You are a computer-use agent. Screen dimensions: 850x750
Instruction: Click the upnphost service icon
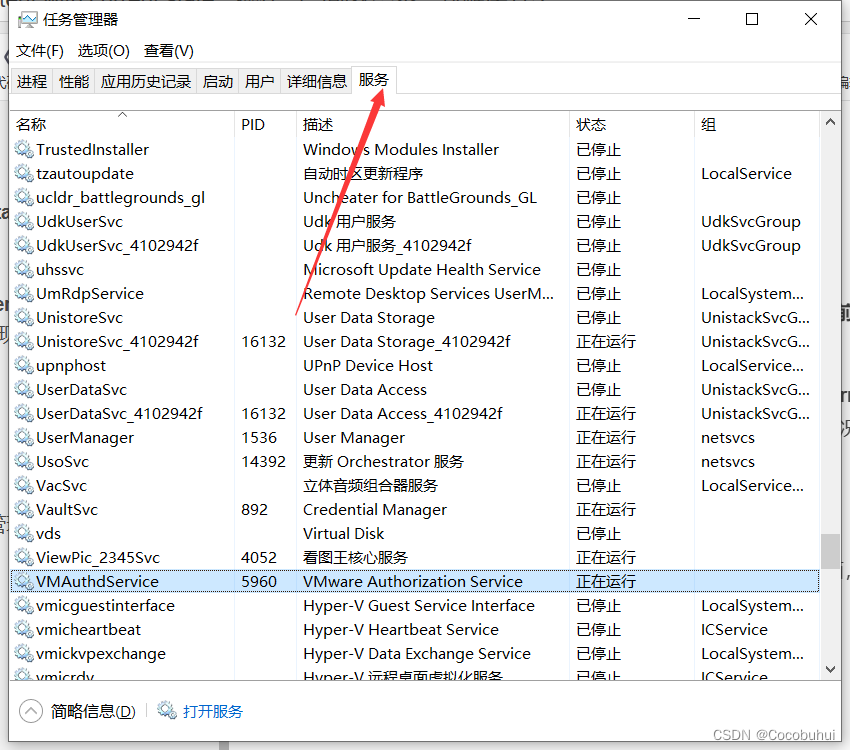click(x=22, y=365)
